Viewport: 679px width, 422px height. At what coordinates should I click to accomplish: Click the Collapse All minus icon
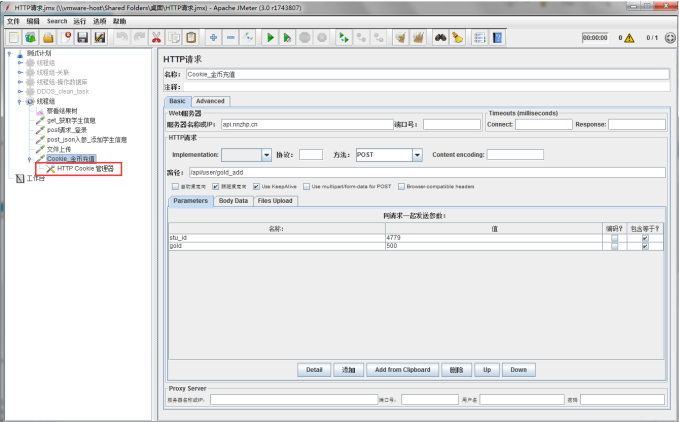tap(231, 38)
